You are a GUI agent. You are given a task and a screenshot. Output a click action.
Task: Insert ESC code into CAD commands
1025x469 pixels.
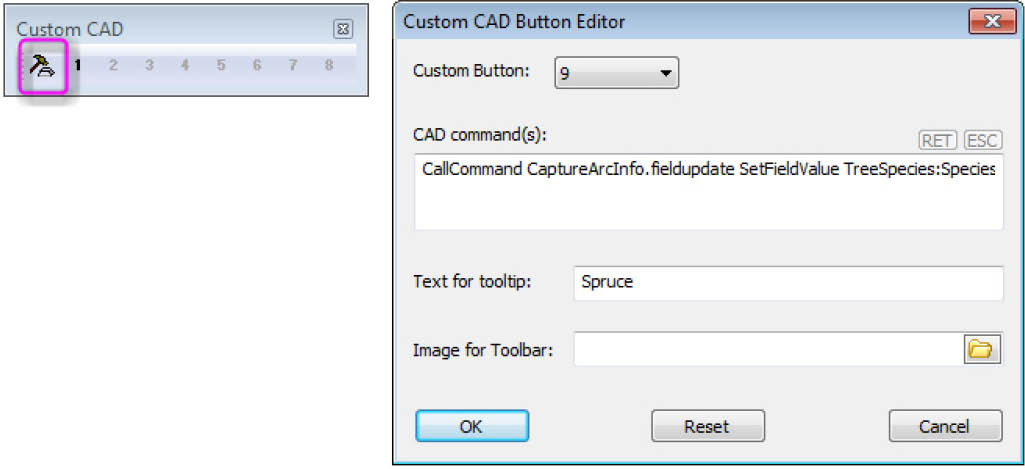(983, 141)
